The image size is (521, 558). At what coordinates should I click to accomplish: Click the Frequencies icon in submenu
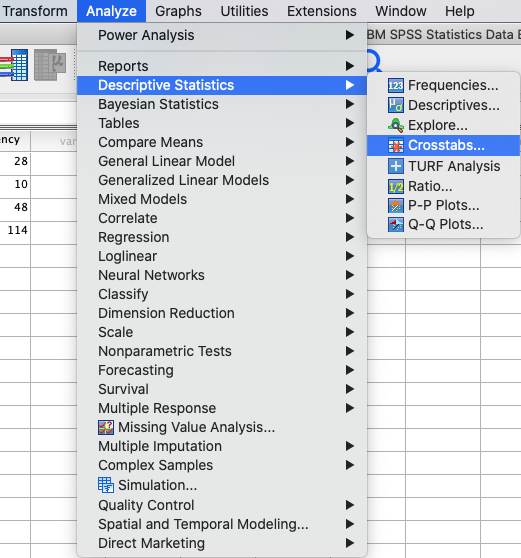coord(395,85)
